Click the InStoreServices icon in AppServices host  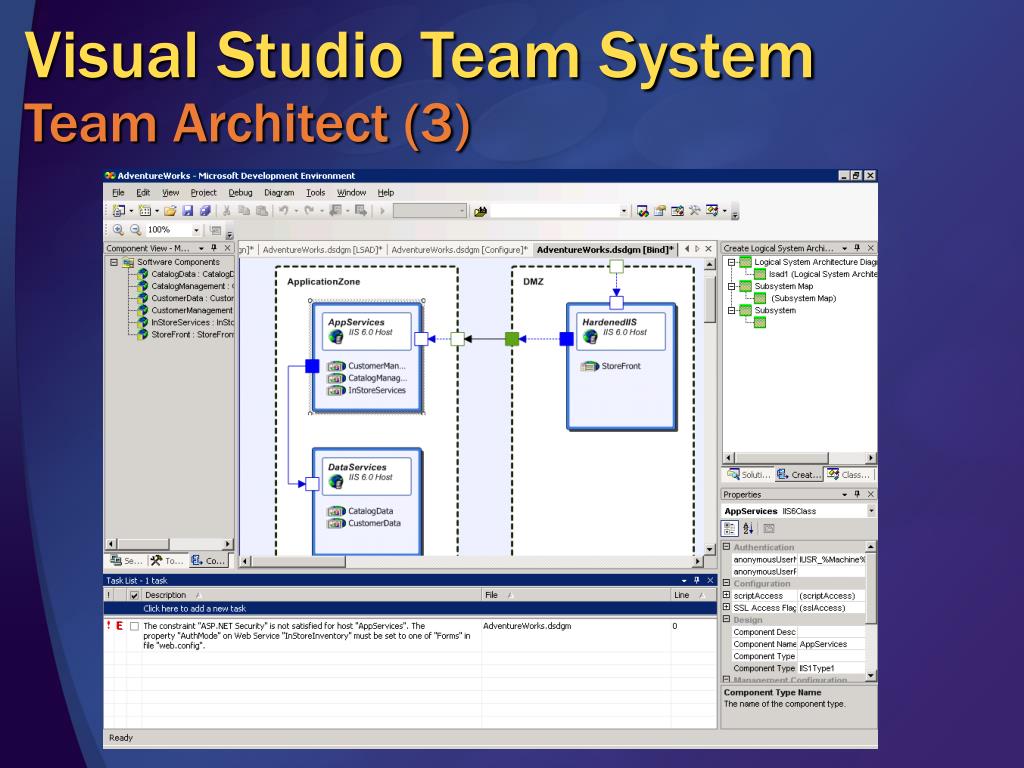point(336,391)
